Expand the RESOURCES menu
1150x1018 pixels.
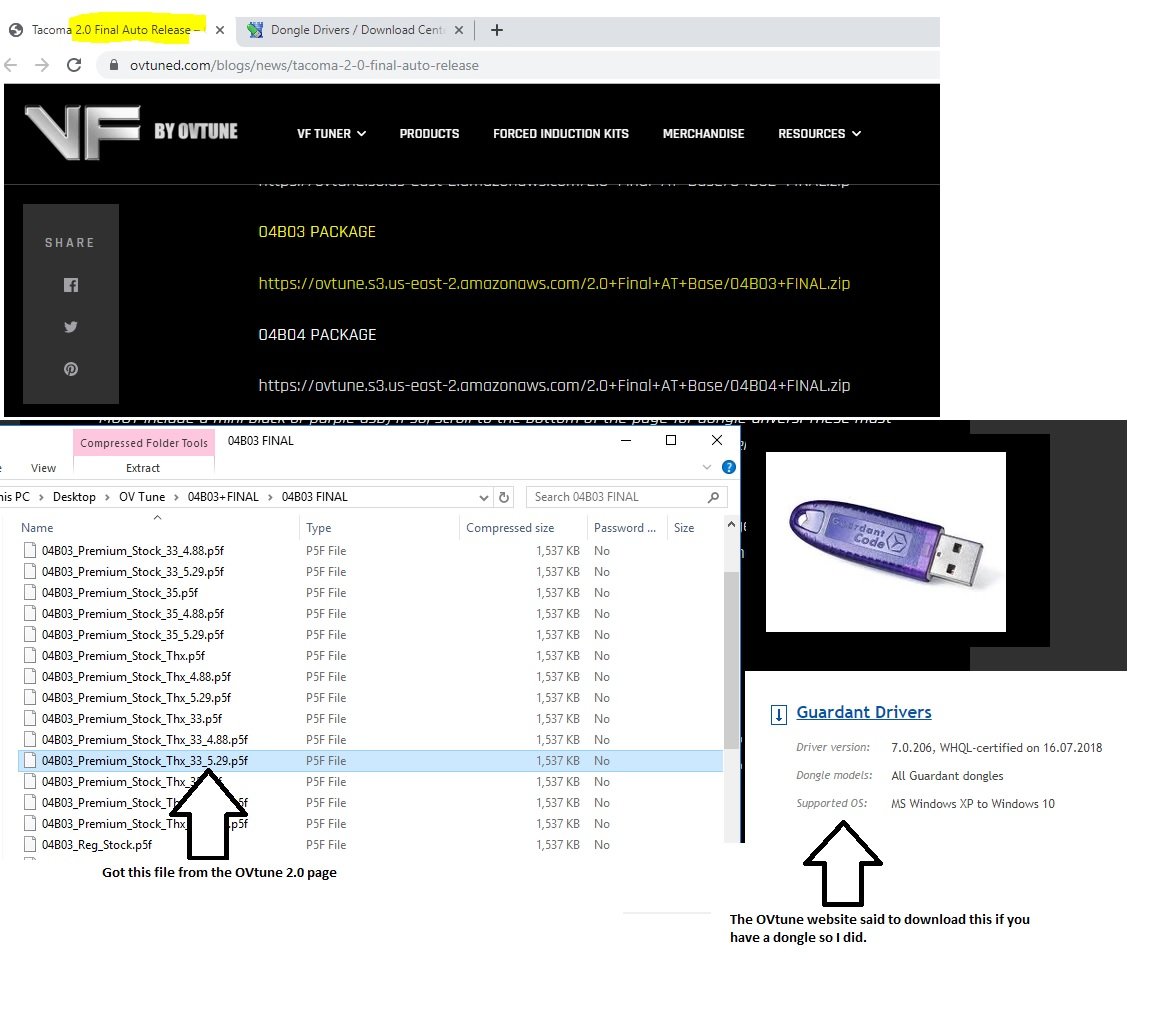point(819,133)
